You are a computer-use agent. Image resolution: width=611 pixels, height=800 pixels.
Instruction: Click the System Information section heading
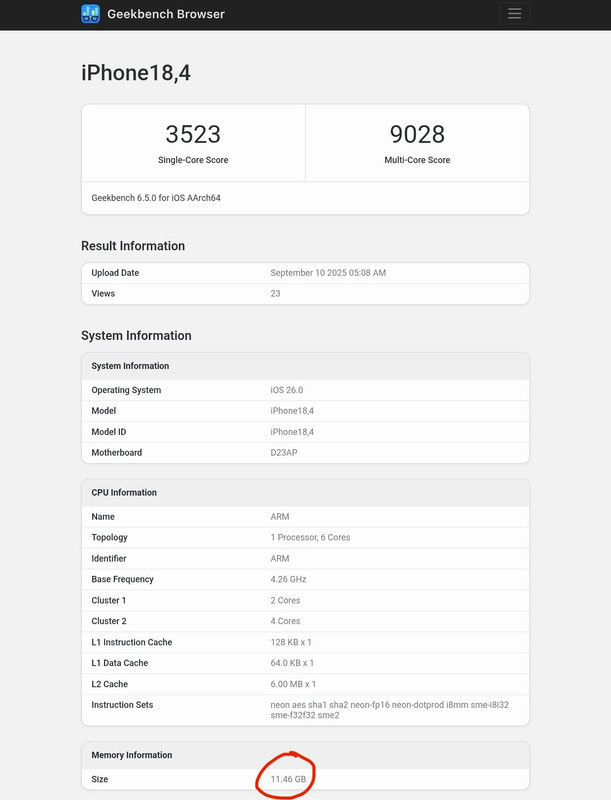tap(136, 336)
